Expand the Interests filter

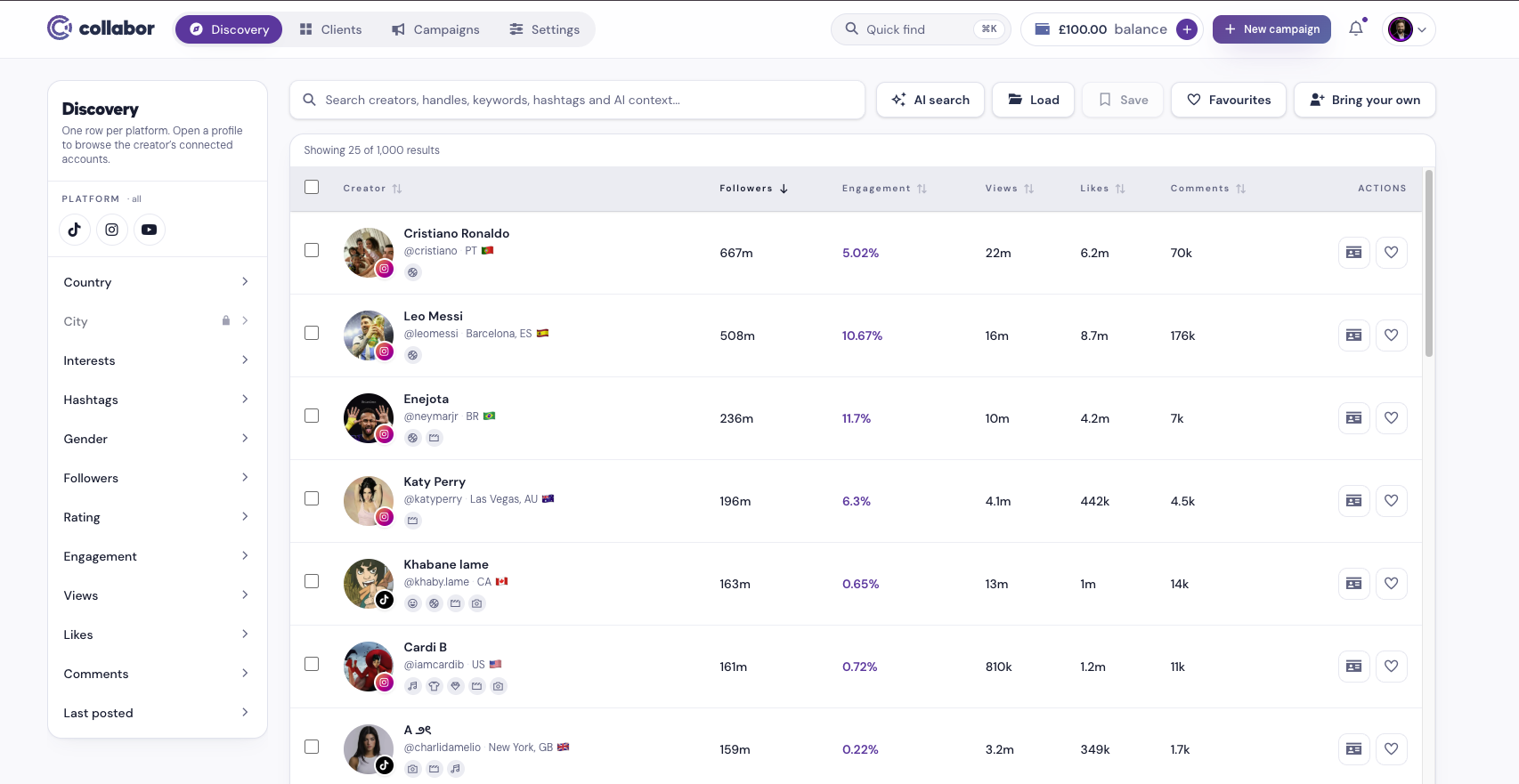pos(157,360)
